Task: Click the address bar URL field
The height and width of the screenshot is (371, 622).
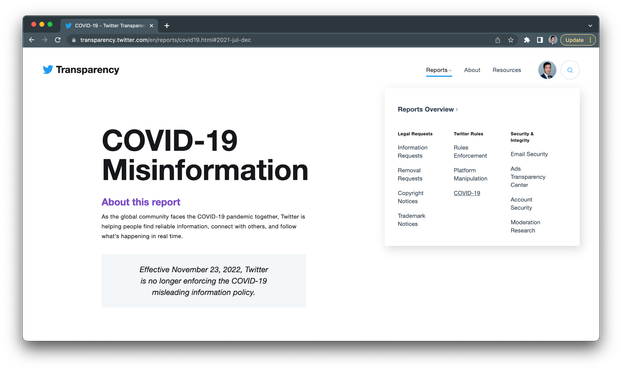Action: click(x=278, y=40)
